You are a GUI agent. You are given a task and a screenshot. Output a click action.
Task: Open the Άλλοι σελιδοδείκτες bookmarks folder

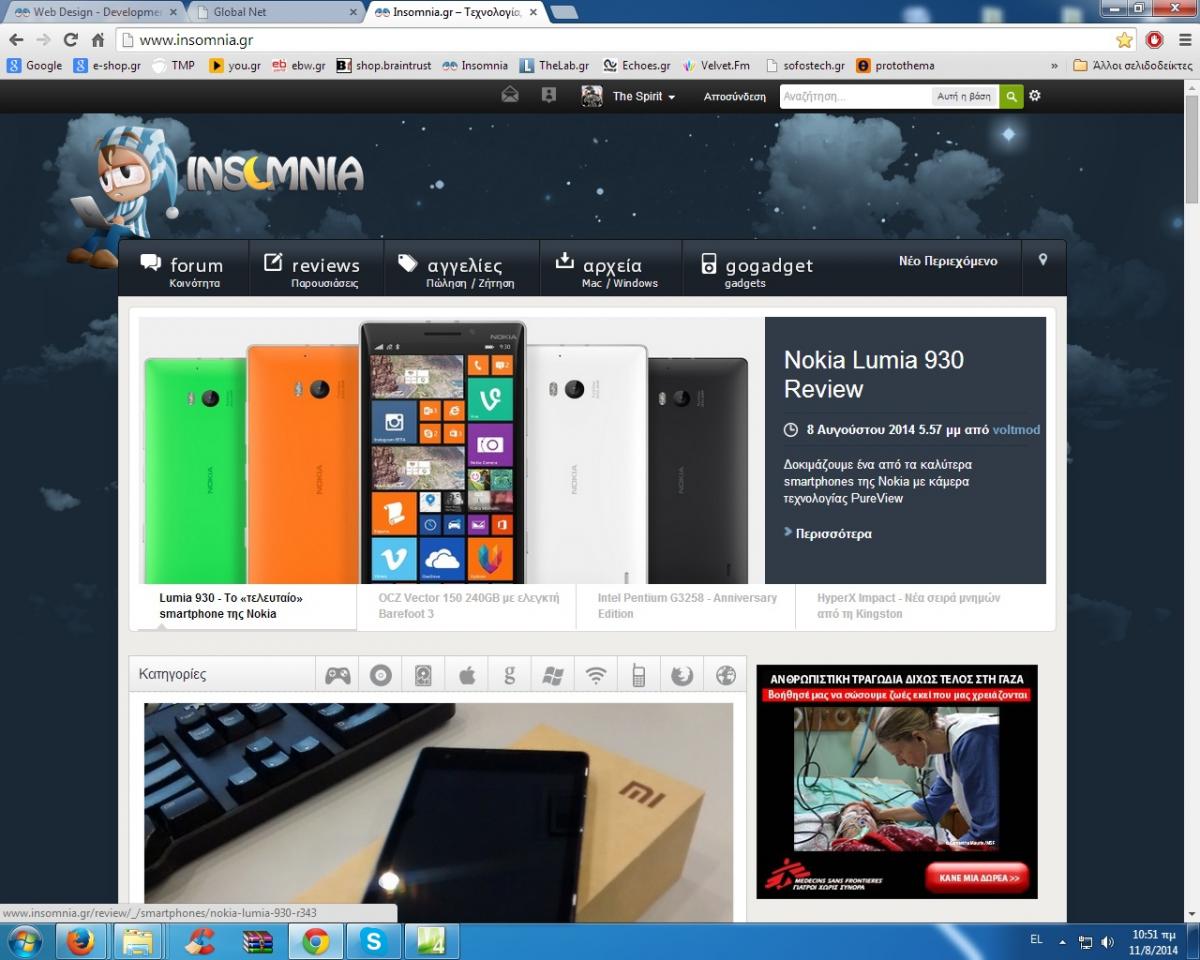pos(1132,66)
